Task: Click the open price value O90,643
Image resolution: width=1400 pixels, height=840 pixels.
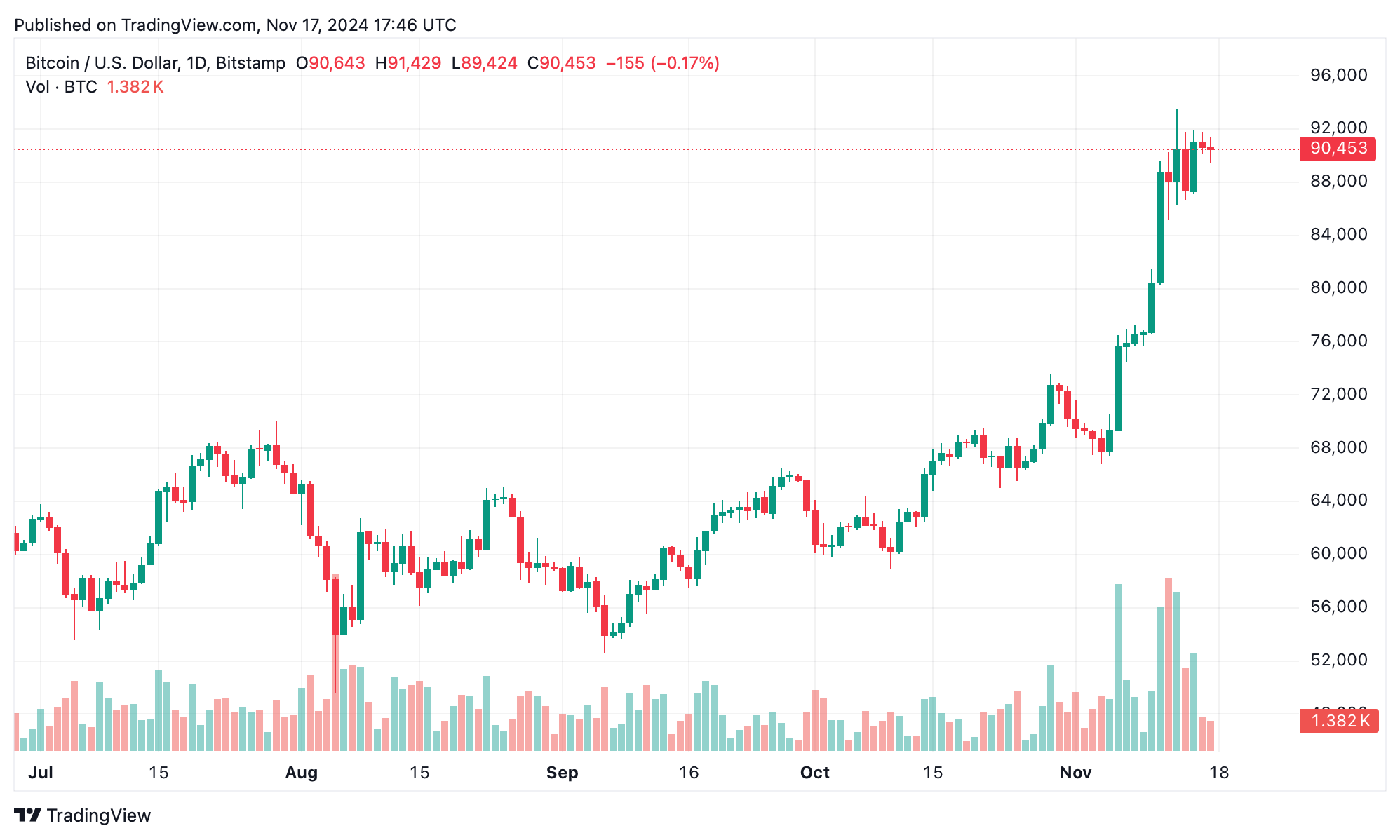Action: [330, 63]
